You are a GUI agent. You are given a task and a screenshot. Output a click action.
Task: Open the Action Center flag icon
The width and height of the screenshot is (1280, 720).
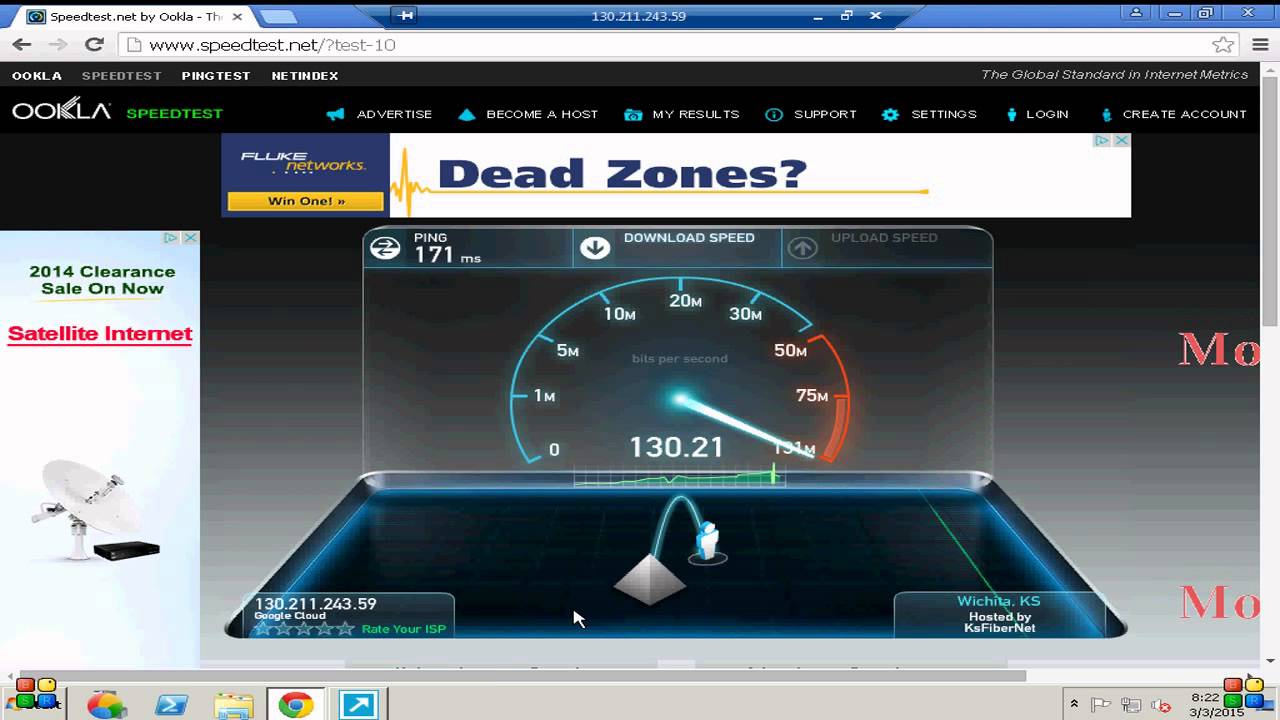(x=1100, y=705)
